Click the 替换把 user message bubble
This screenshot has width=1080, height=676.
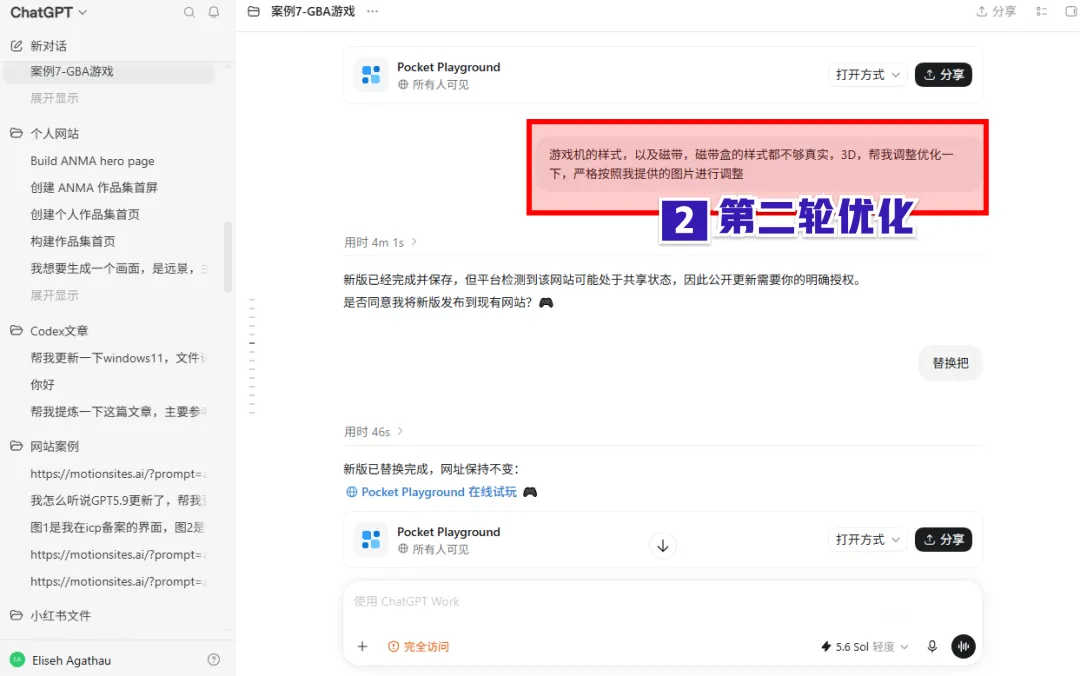(950, 363)
